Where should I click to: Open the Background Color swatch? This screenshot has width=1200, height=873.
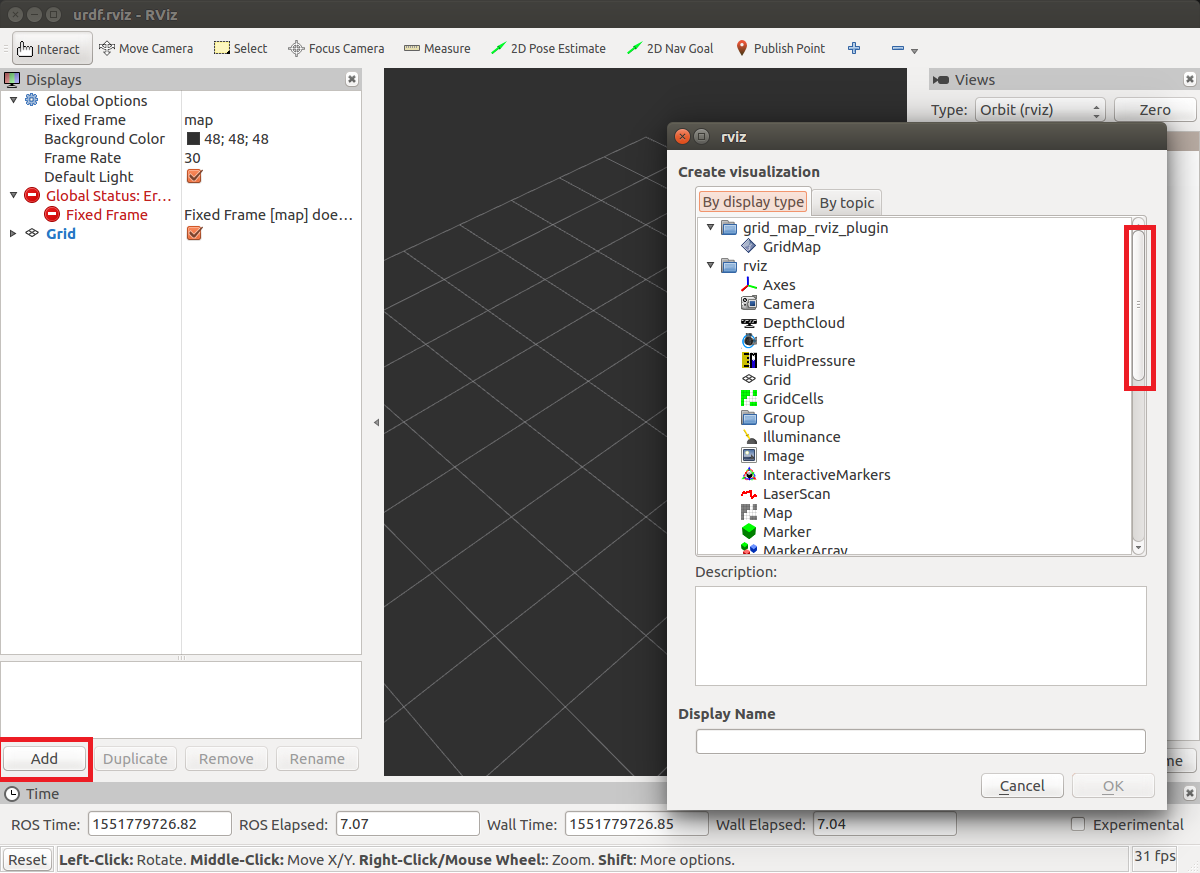(x=193, y=139)
